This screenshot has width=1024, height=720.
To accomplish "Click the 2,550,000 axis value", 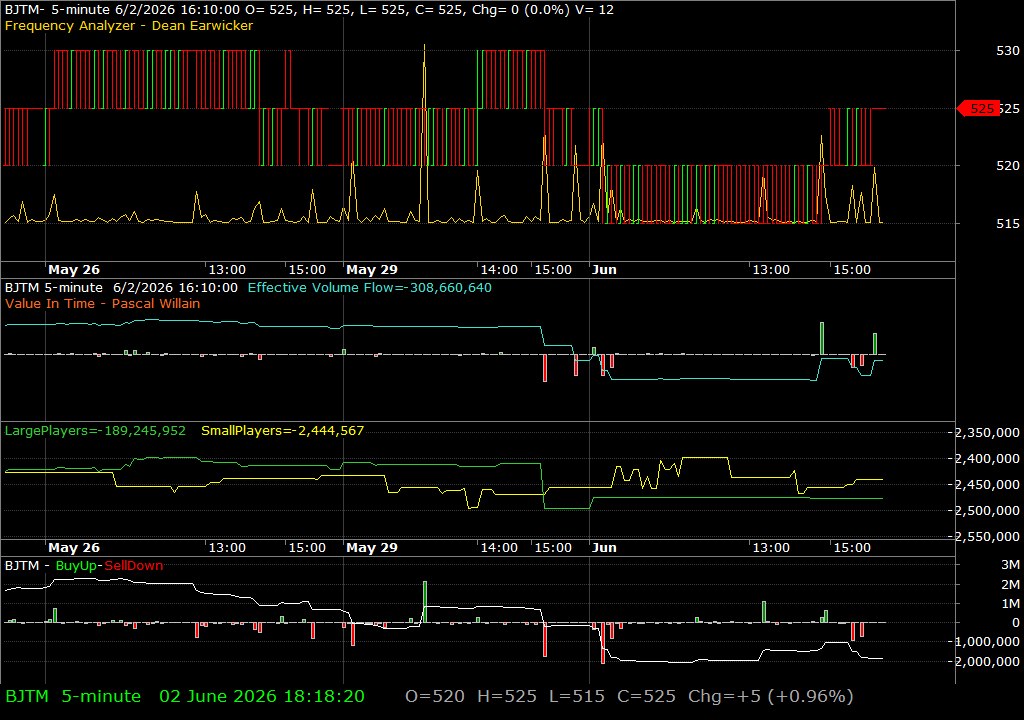I will [987, 536].
